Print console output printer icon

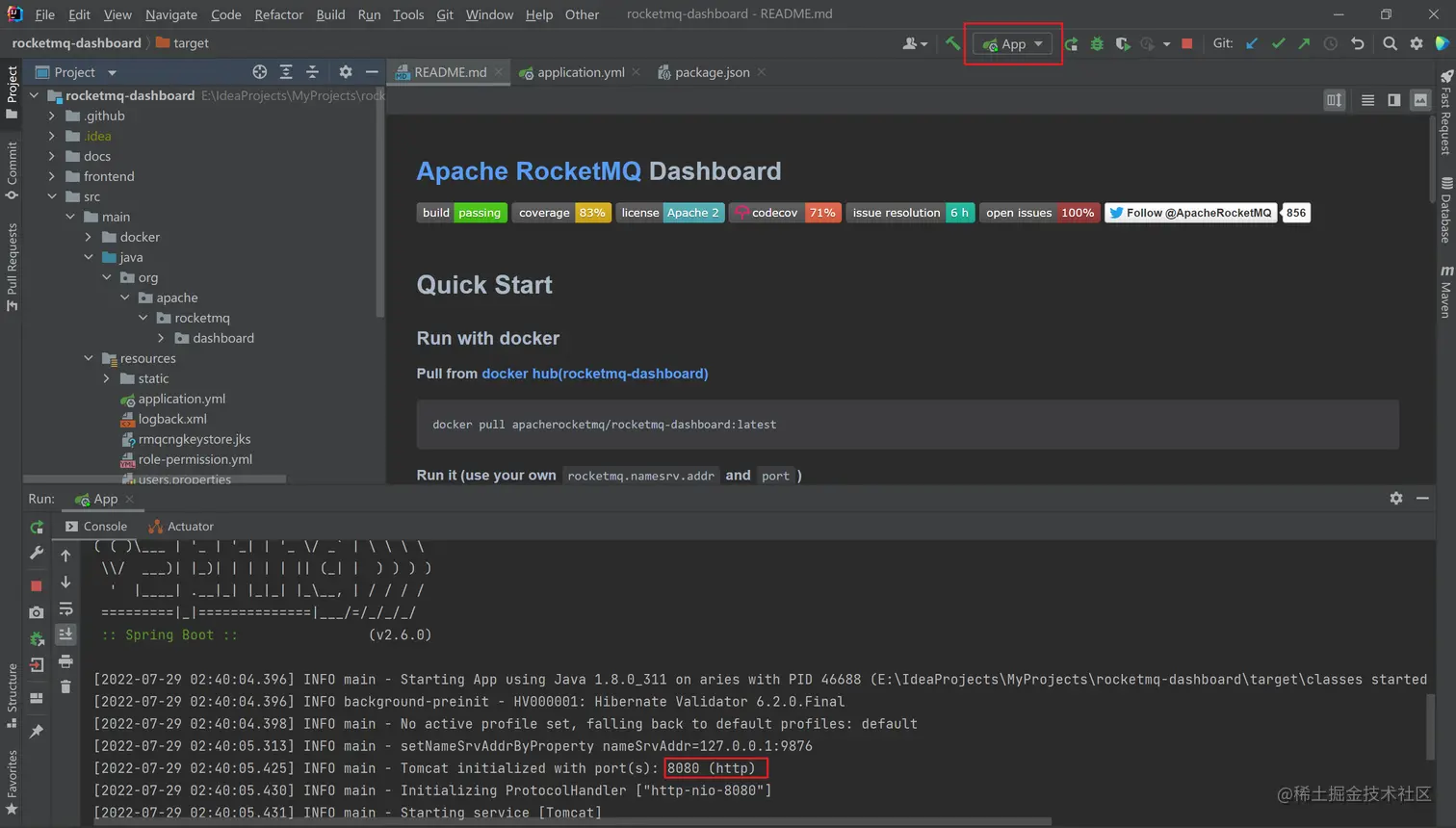coord(65,660)
